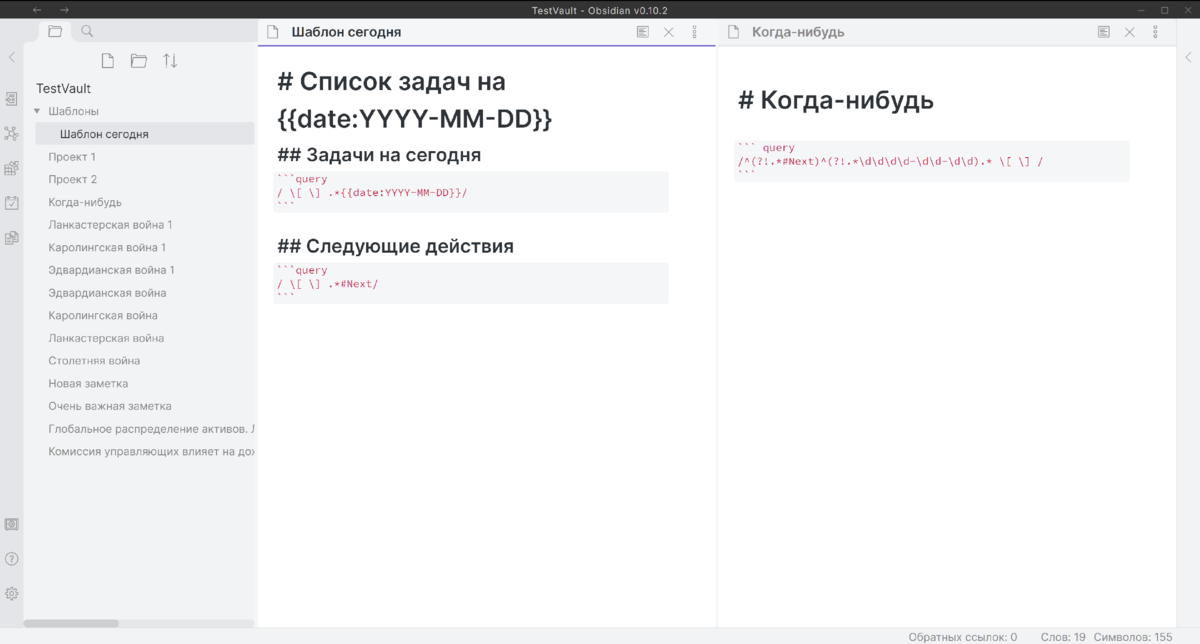Open the Шаблон сегодня note in the tree

coord(145,134)
